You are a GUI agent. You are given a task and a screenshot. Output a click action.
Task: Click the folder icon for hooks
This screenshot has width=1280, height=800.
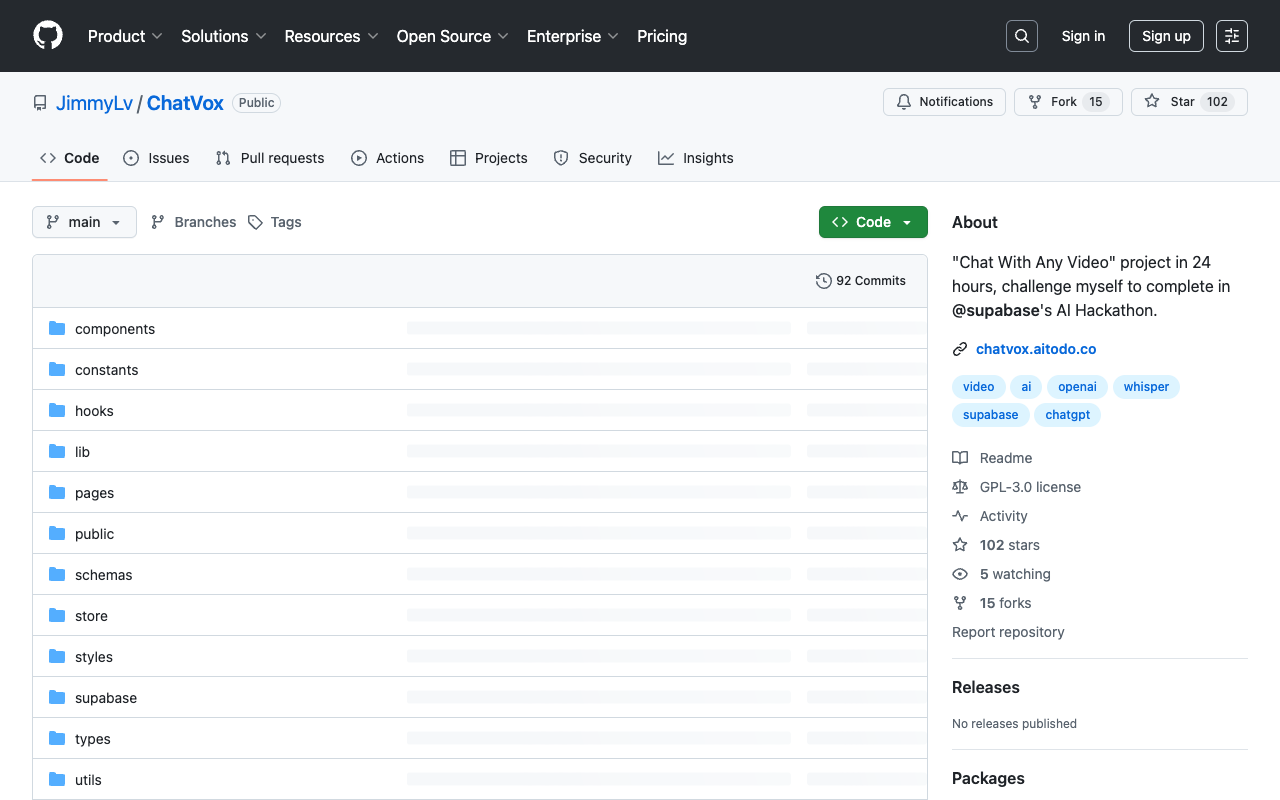pyautogui.click(x=57, y=411)
